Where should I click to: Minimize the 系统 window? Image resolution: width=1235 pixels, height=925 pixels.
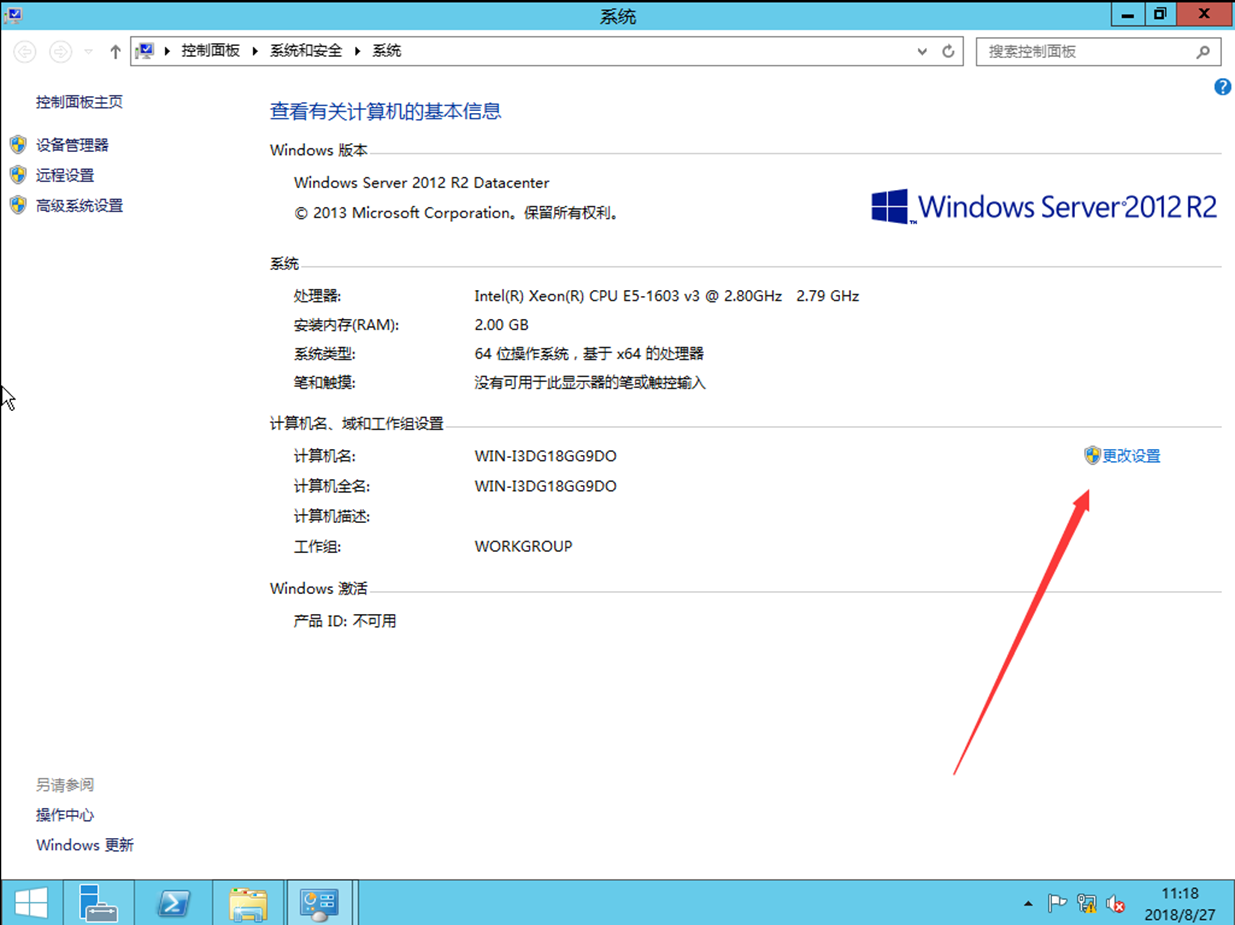point(1128,14)
